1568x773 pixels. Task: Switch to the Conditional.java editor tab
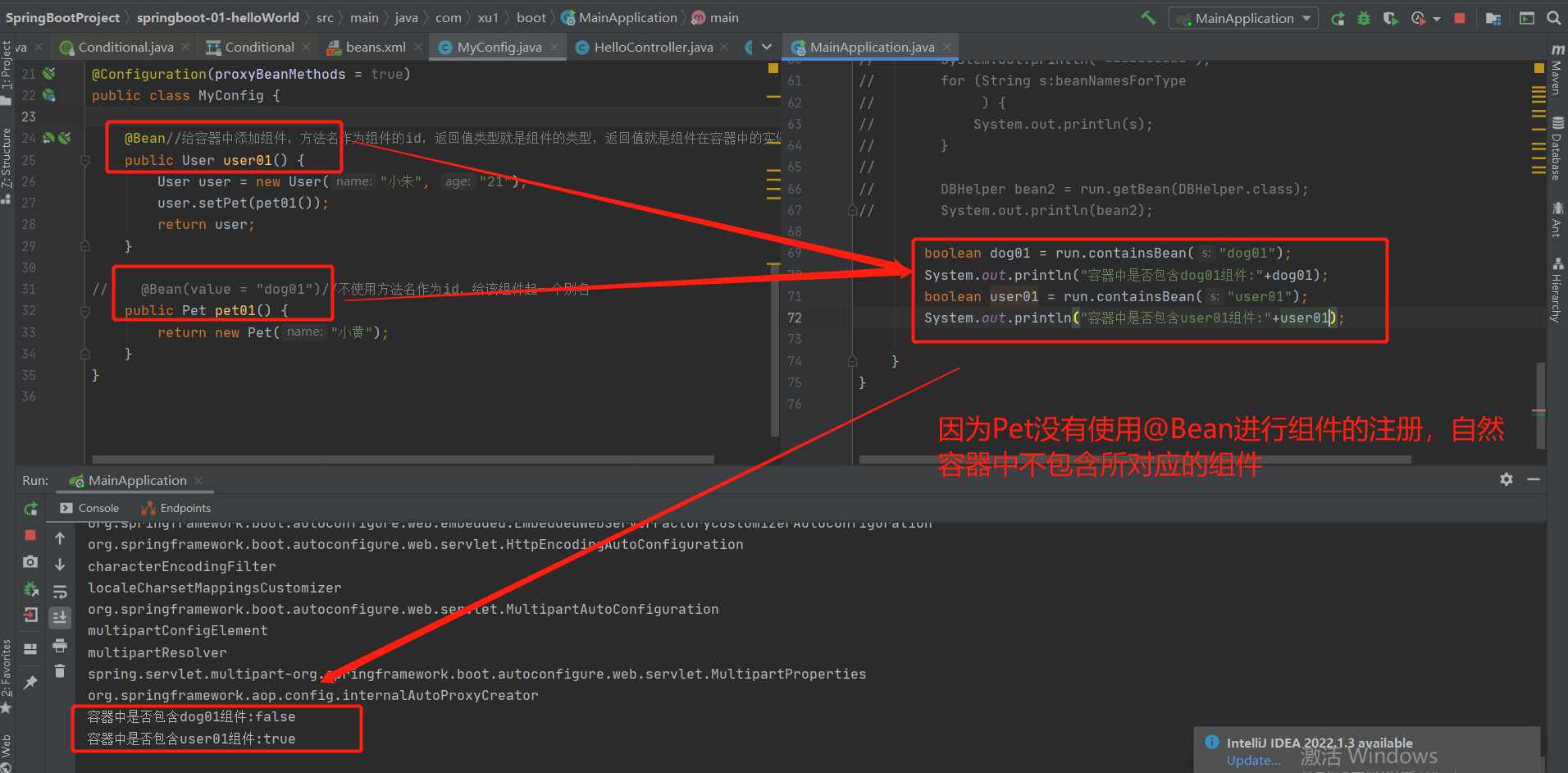(125, 48)
